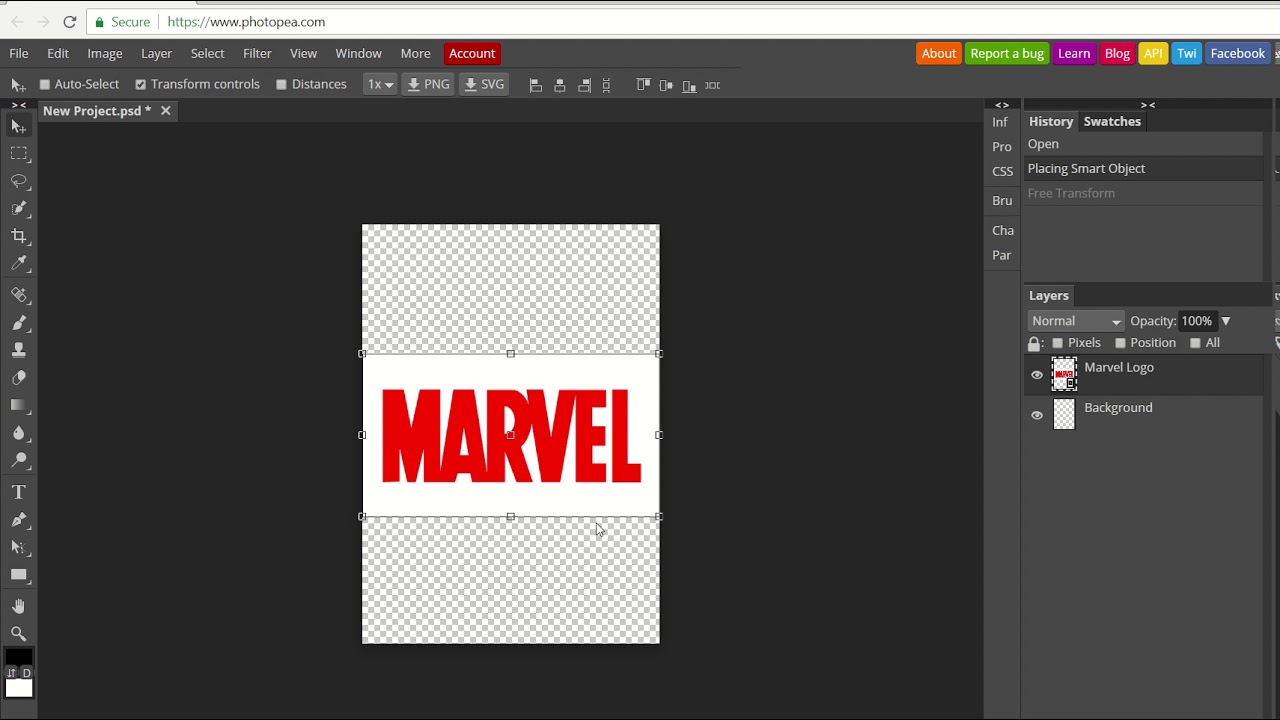
Task: Select the Brush tool
Action: pyautogui.click(x=18, y=323)
